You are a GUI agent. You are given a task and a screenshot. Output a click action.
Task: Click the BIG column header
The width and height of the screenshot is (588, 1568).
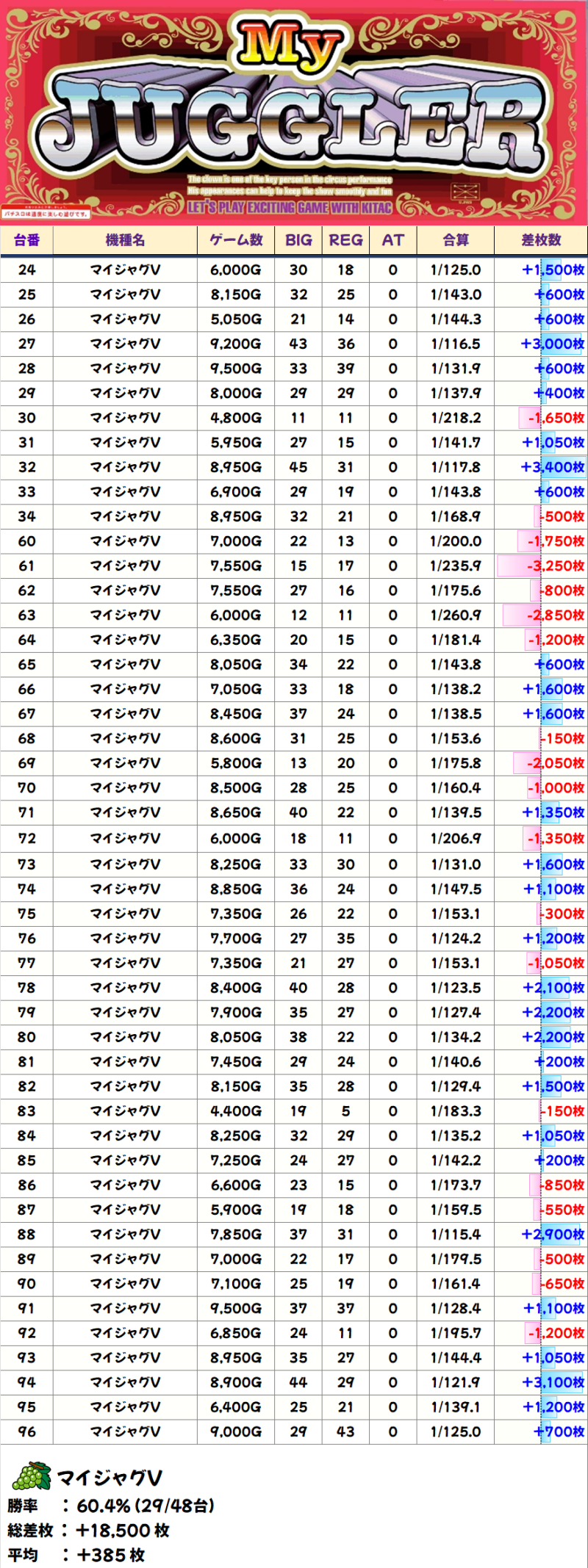click(x=298, y=240)
